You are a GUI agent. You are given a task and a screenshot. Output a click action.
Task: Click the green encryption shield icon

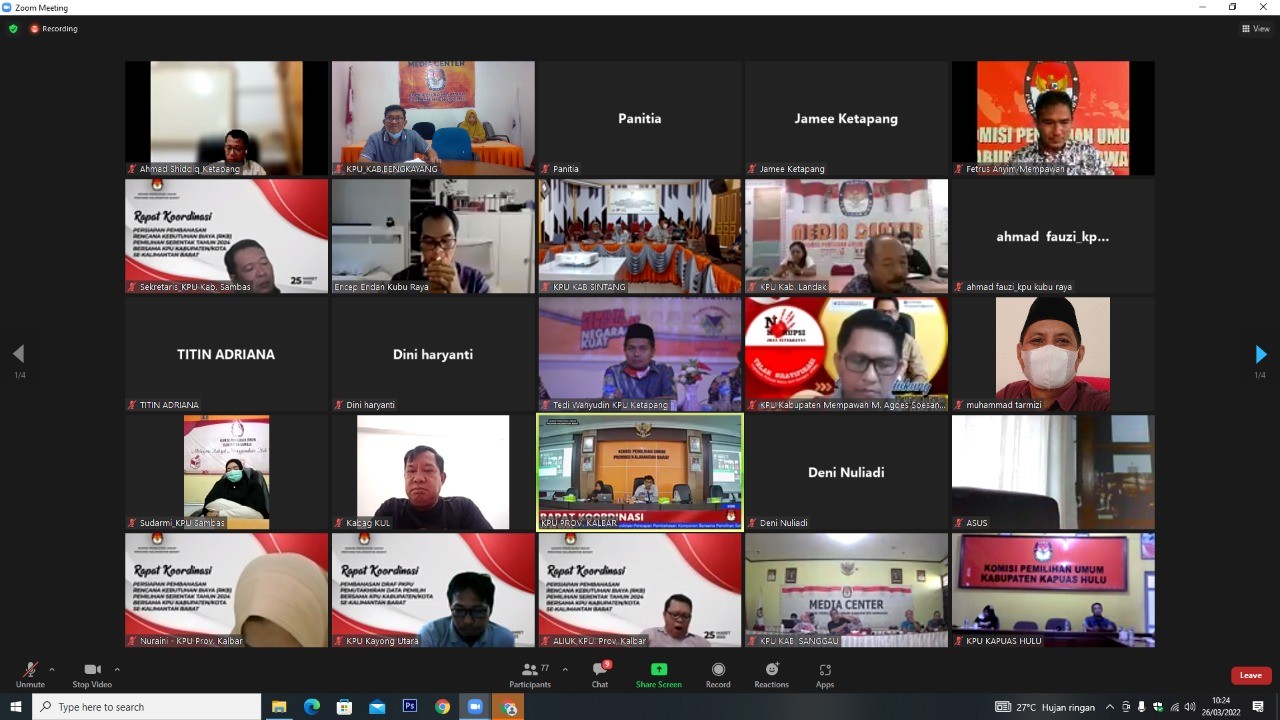point(13,29)
